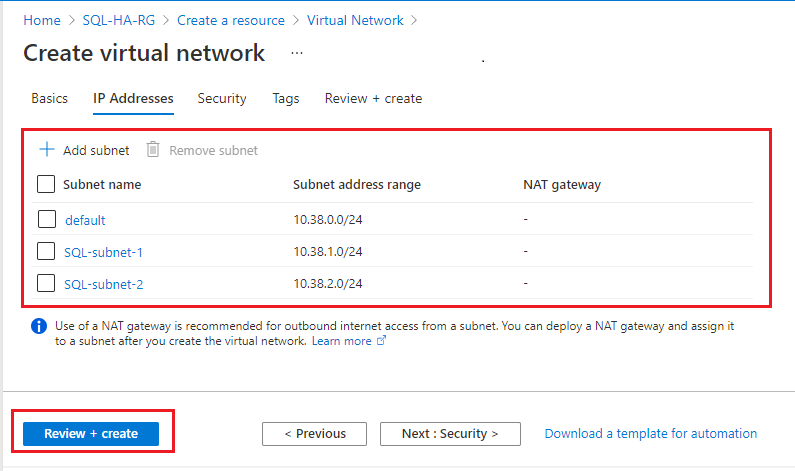Click the Previous button
This screenshot has height=471, width=795.
[x=315, y=434]
